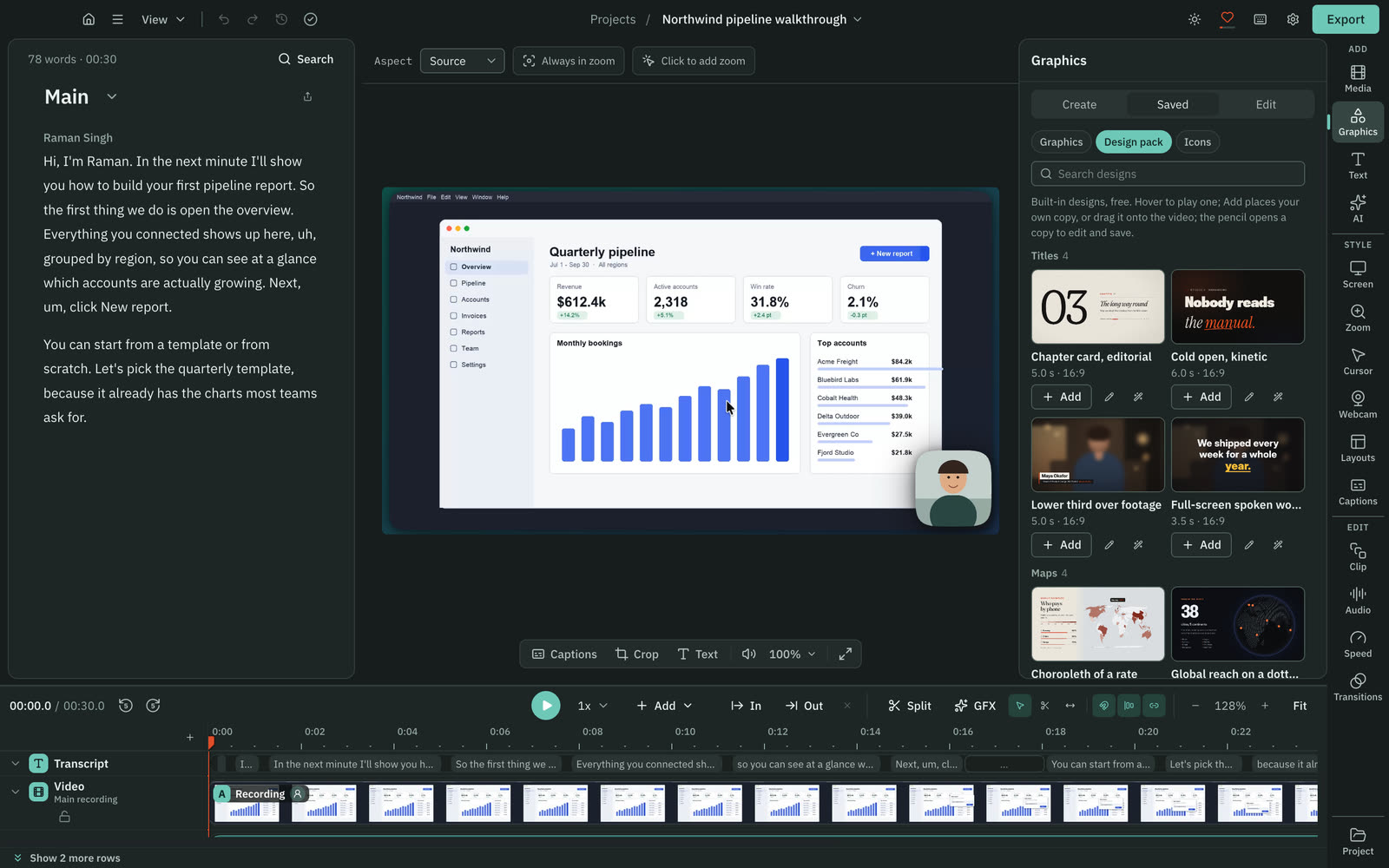Skip back five seconds icon

coord(126,706)
